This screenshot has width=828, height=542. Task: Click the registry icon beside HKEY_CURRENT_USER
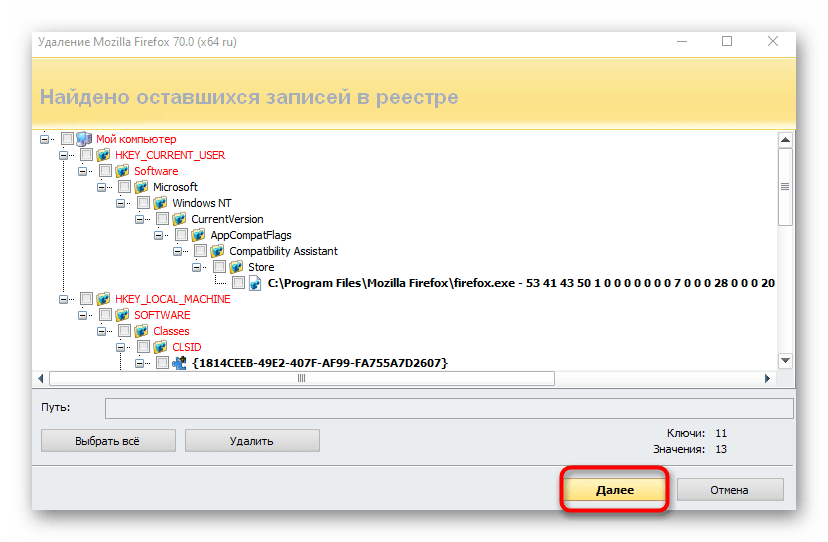[x=104, y=155]
